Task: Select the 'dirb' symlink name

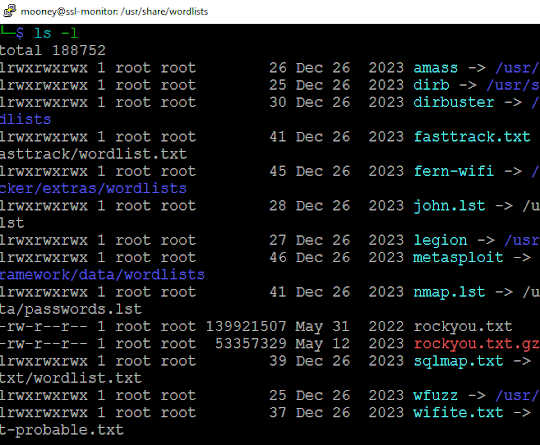Action: (x=432, y=85)
